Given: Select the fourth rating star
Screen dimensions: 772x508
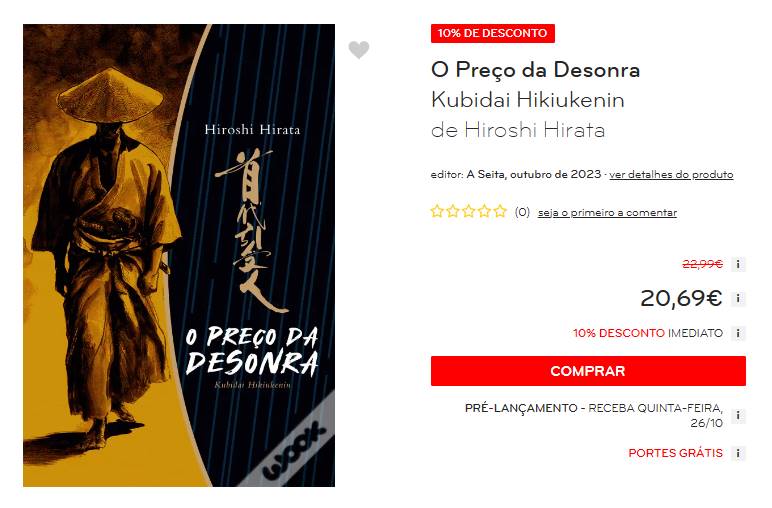Looking at the screenshot, I should [x=484, y=212].
